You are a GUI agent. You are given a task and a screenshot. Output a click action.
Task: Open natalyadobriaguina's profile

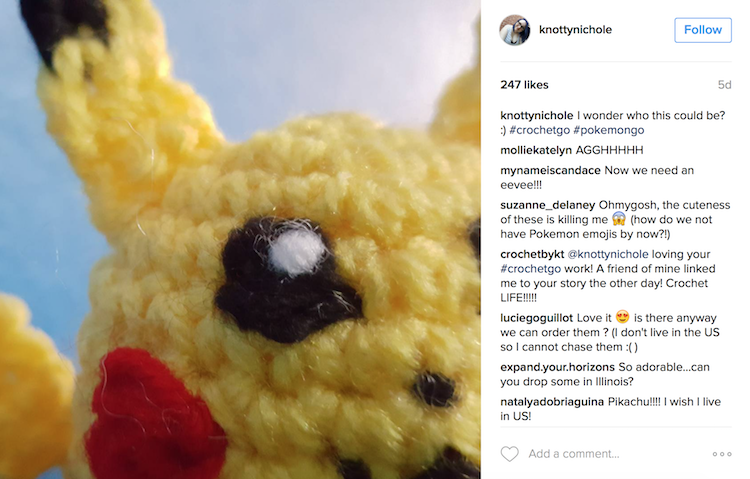(552, 402)
